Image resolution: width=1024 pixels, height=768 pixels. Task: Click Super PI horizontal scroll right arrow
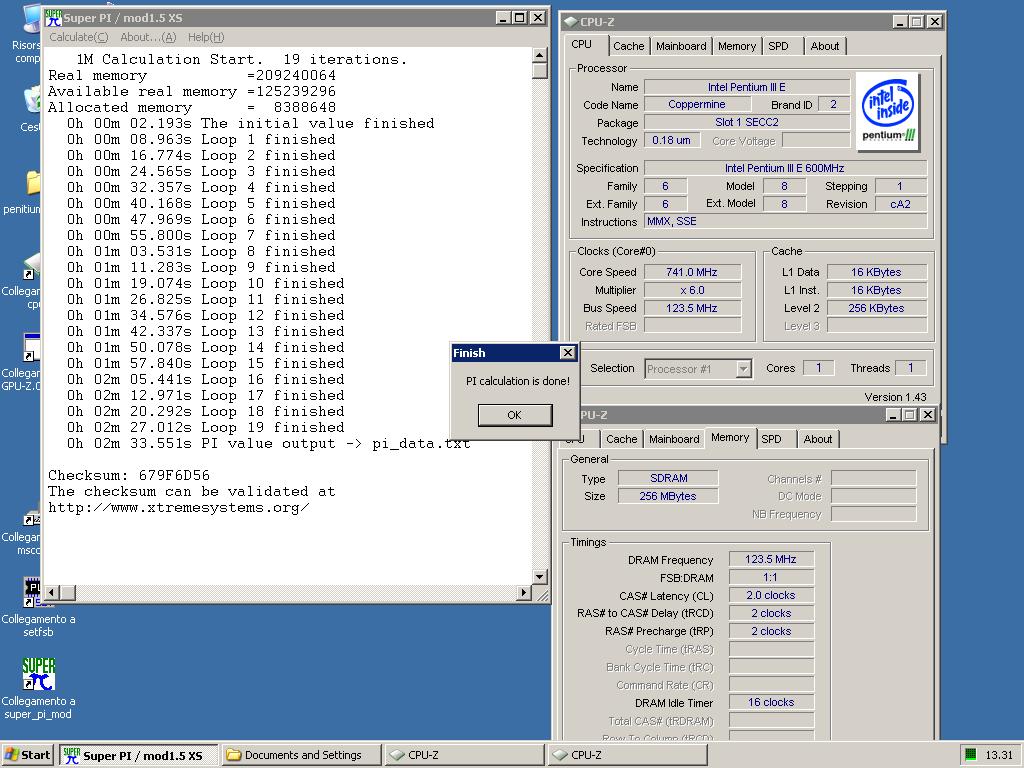point(524,592)
